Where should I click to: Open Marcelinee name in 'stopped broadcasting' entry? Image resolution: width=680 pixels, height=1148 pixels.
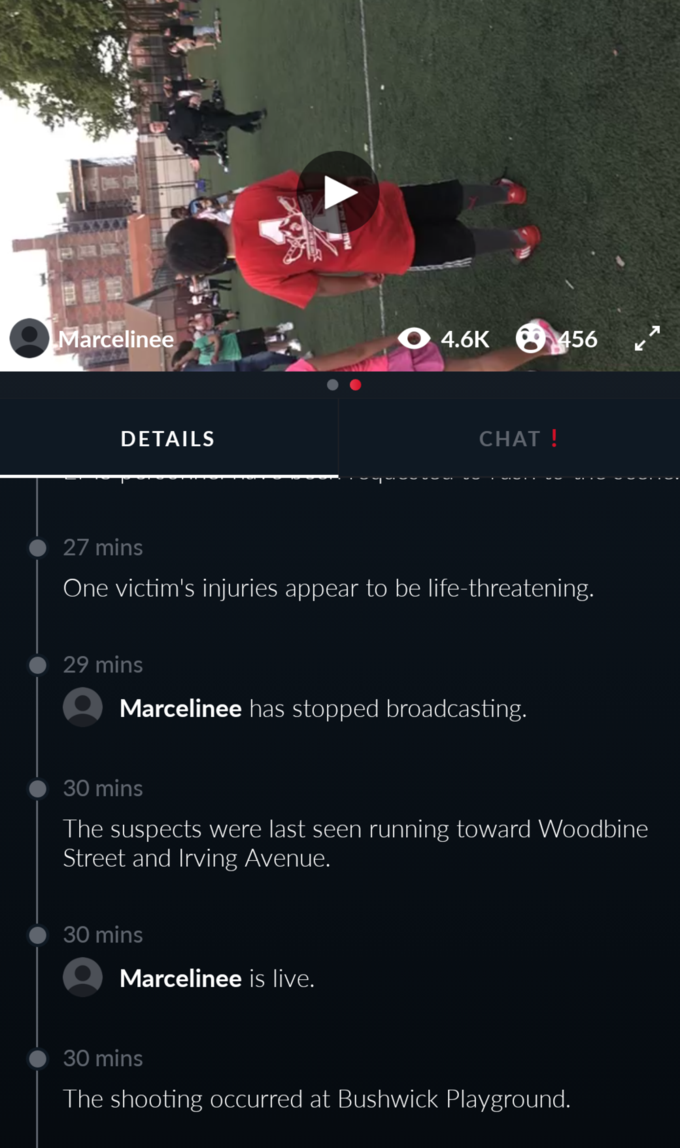pyautogui.click(x=181, y=708)
